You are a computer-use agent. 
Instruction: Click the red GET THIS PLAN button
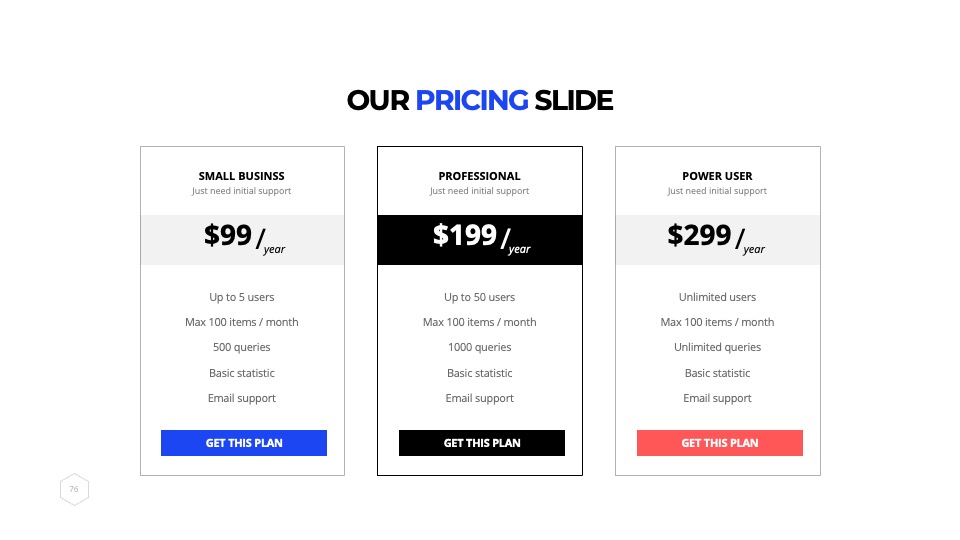coord(719,443)
